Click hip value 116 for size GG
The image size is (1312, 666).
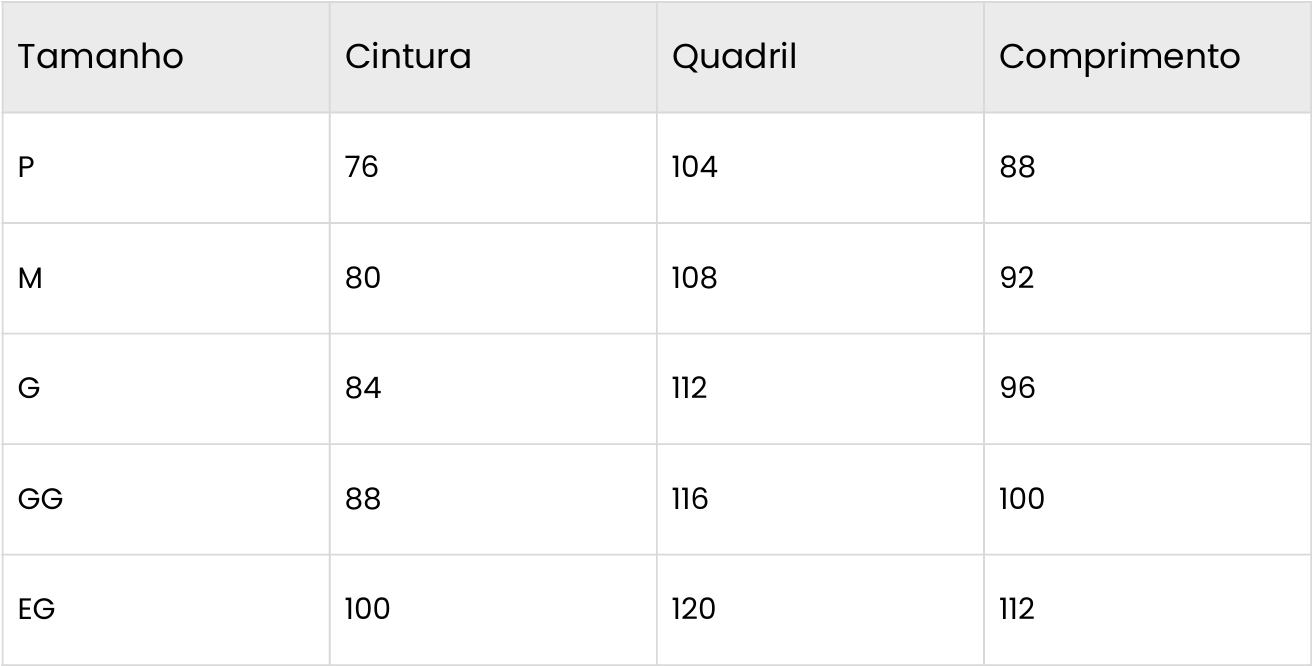[690, 498]
